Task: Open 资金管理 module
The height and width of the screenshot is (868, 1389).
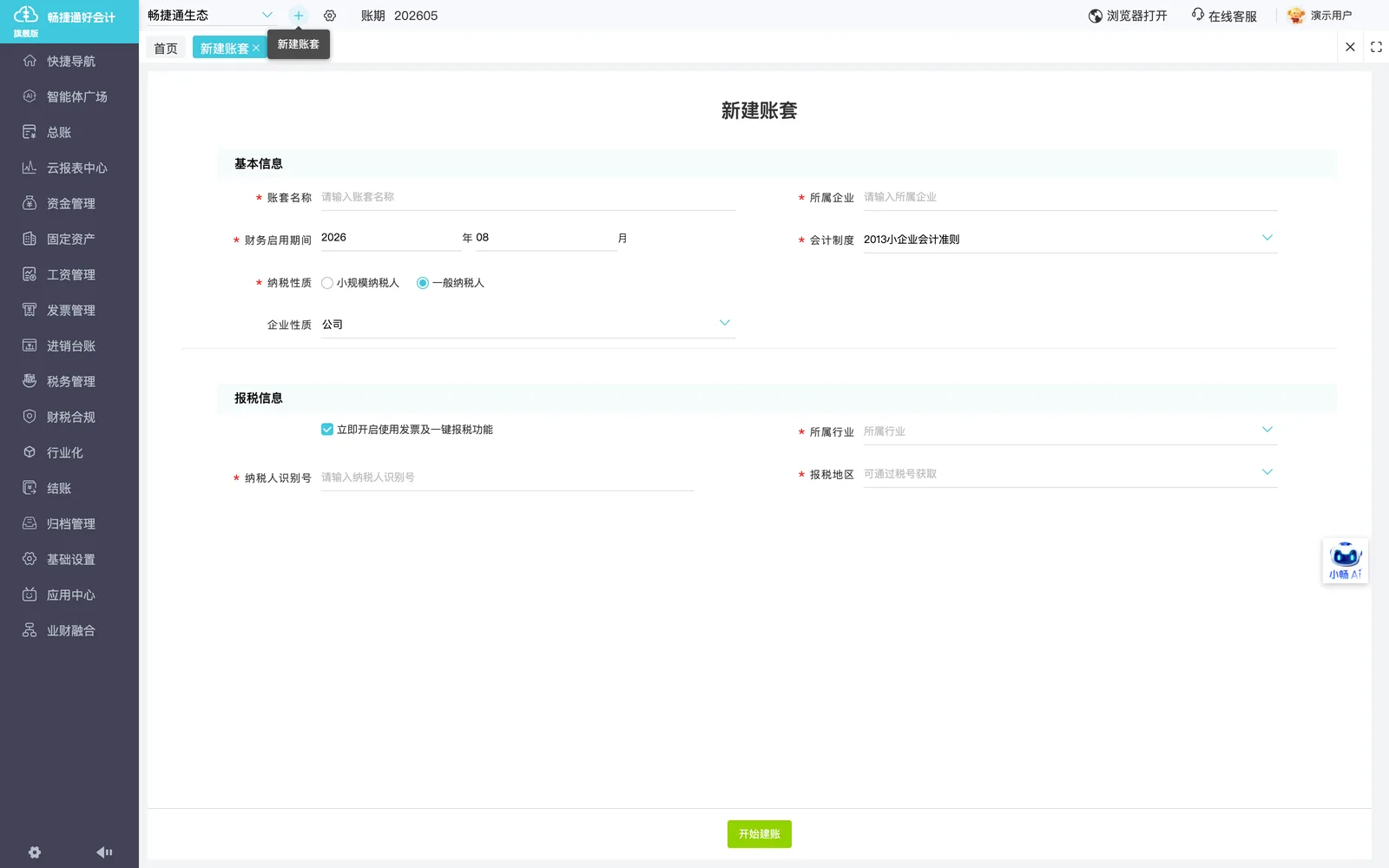Action: pyautogui.click(x=69, y=203)
